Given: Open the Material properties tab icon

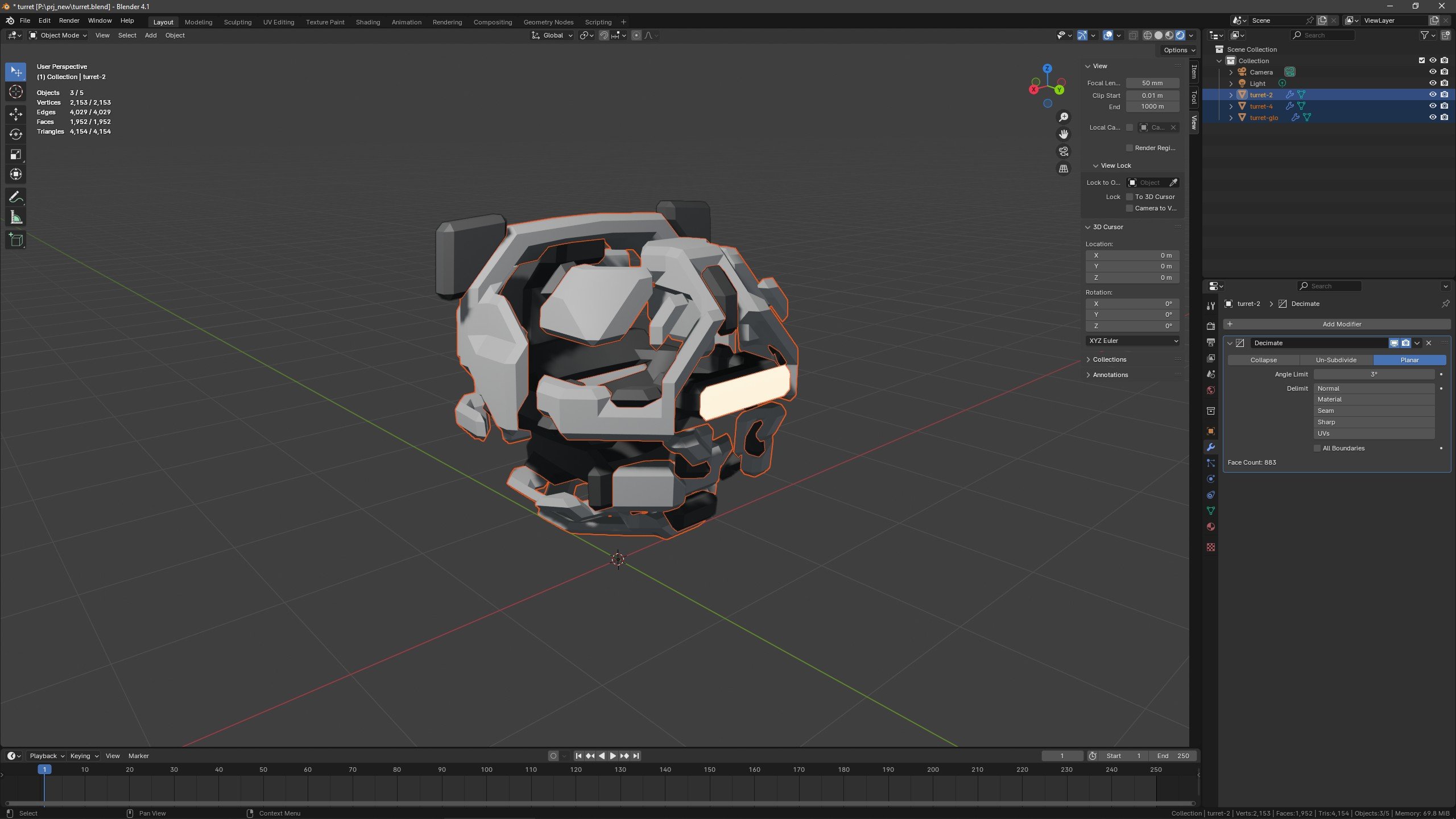Looking at the screenshot, I should tap(1211, 527).
